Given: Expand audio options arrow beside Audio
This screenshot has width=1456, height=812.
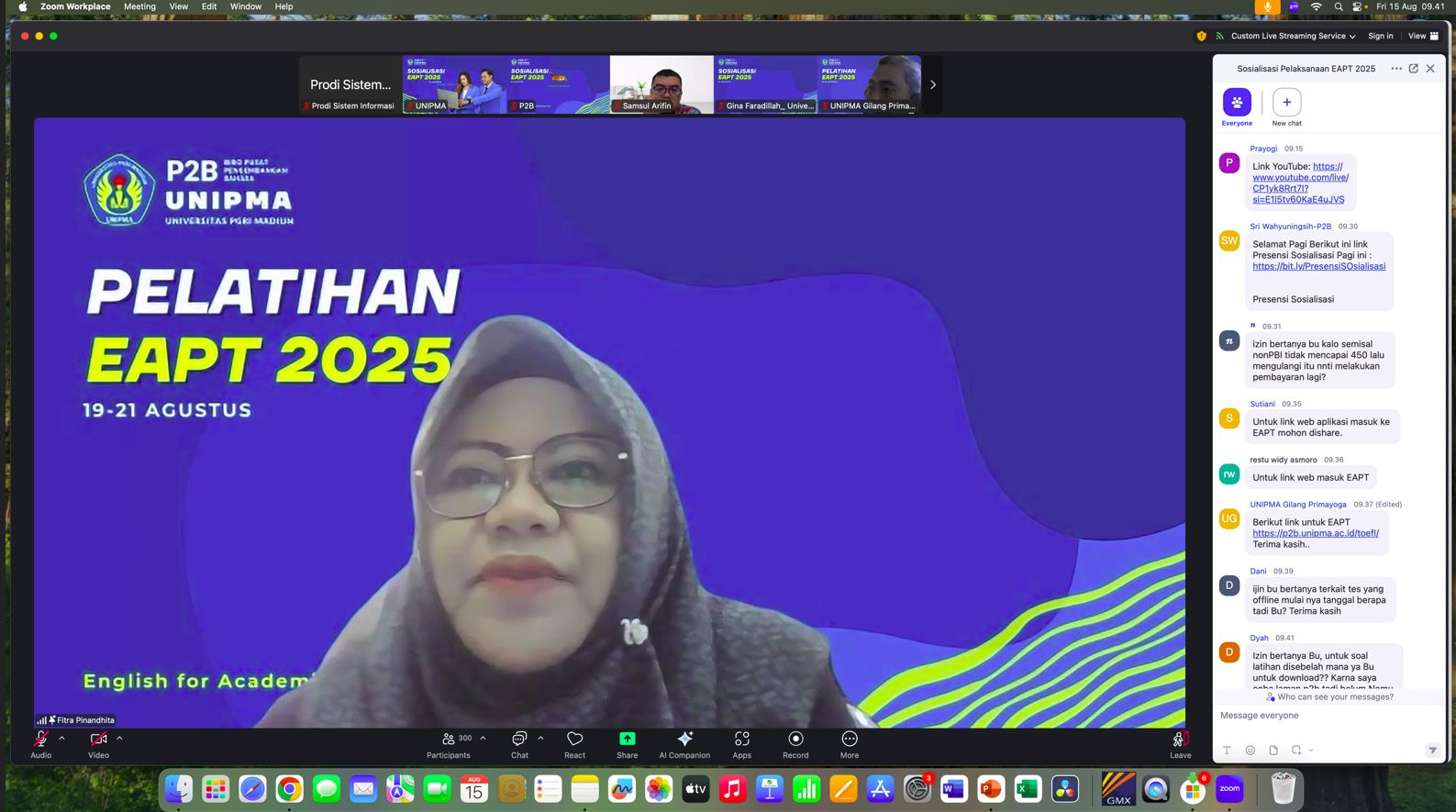Looking at the screenshot, I should coord(61,738).
